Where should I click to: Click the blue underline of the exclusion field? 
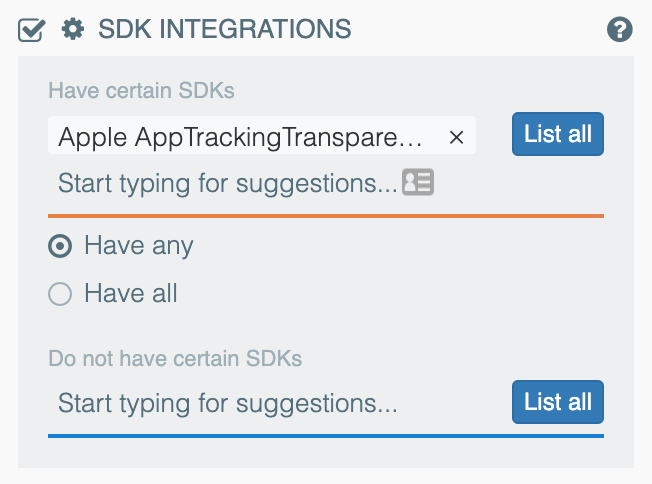pos(326,435)
